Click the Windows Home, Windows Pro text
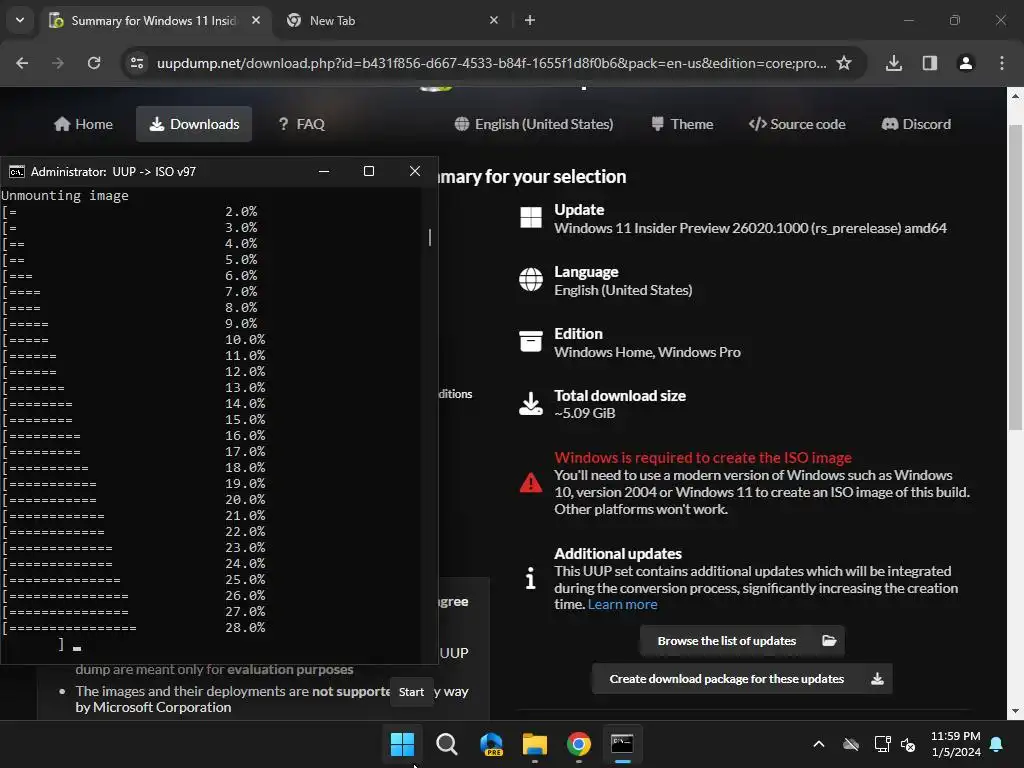 [x=647, y=352]
